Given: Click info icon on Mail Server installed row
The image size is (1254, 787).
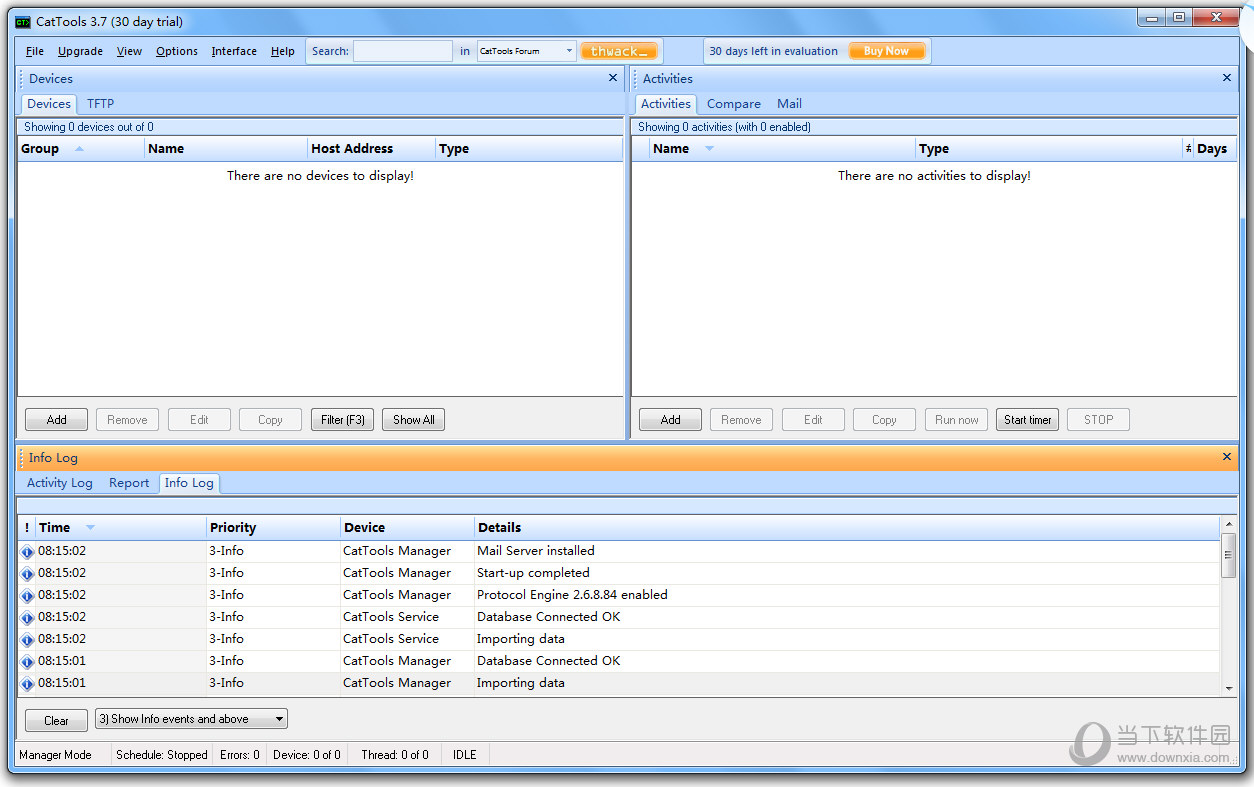Looking at the screenshot, I should (x=27, y=551).
